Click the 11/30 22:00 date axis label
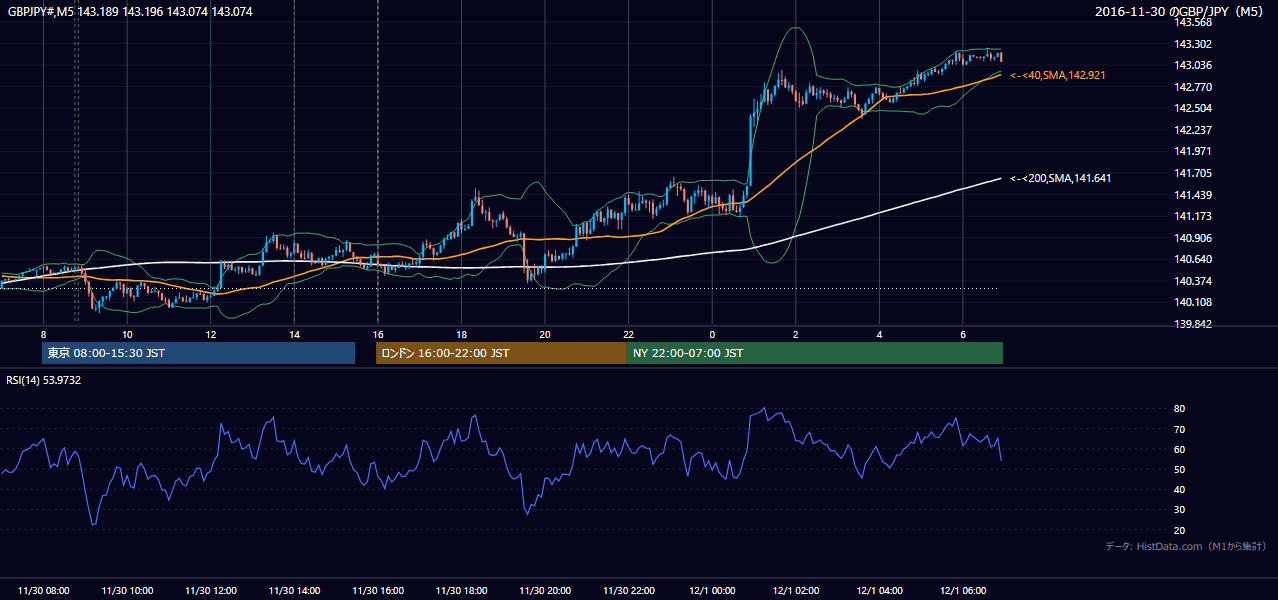Image resolution: width=1278 pixels, height=600 pixels. [x=628, y=591]
